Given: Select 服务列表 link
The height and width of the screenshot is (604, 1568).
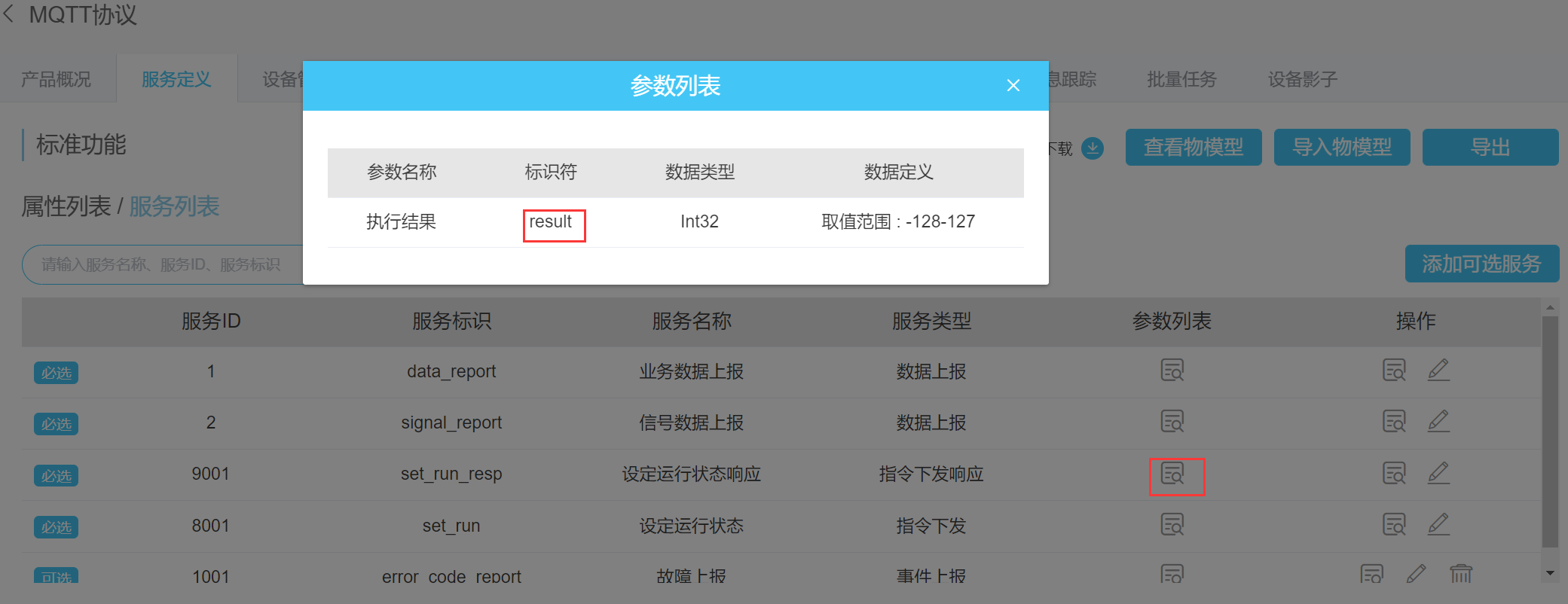Looking at the screenshot, I should pos(175,206).
